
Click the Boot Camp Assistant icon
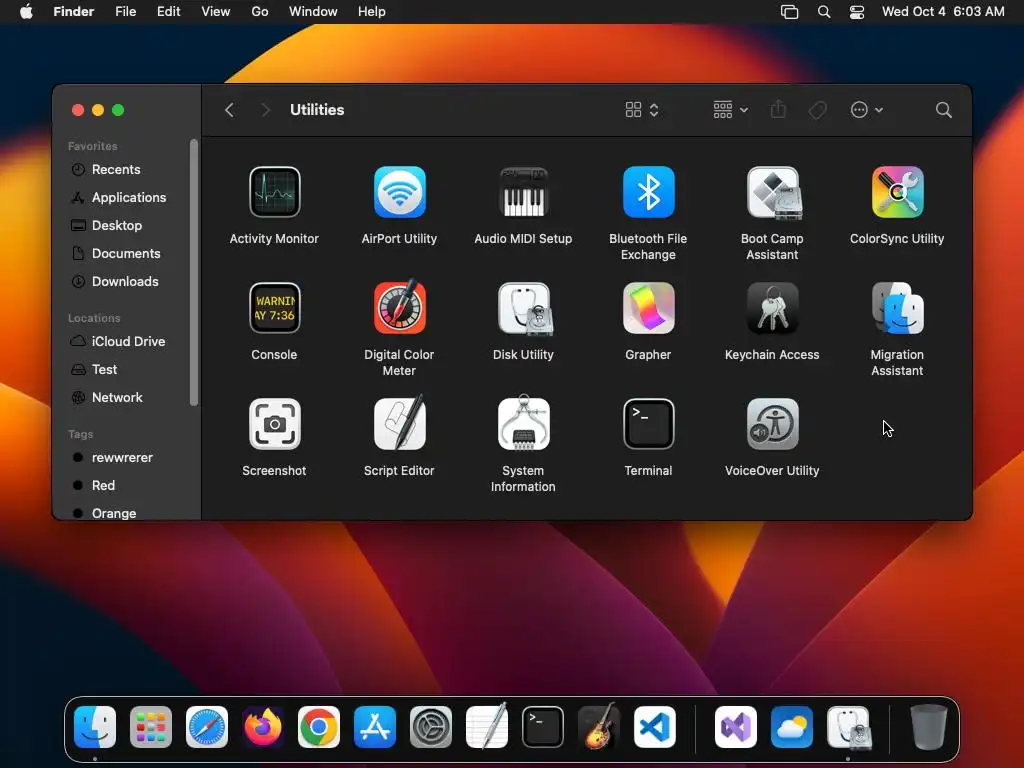(x=773, y=192)
